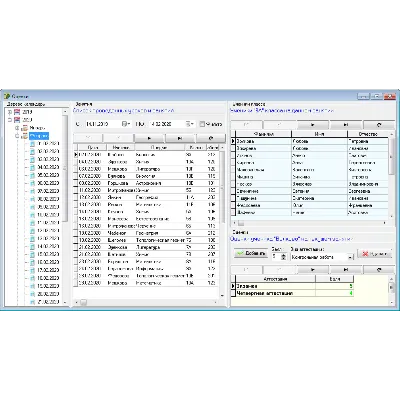The height and width of the screenshot is (400, 400).
Task: Select the 15.02.2020 date in tree
Action: point(48,254)
